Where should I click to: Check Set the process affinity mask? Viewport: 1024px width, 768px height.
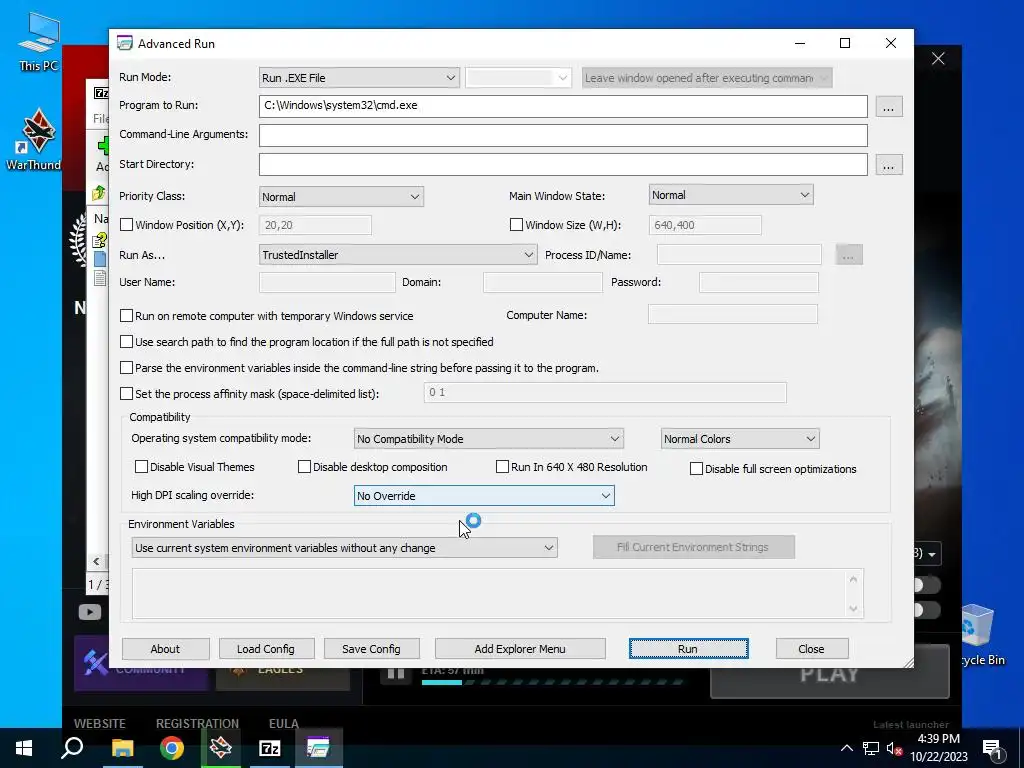point(127,394)
